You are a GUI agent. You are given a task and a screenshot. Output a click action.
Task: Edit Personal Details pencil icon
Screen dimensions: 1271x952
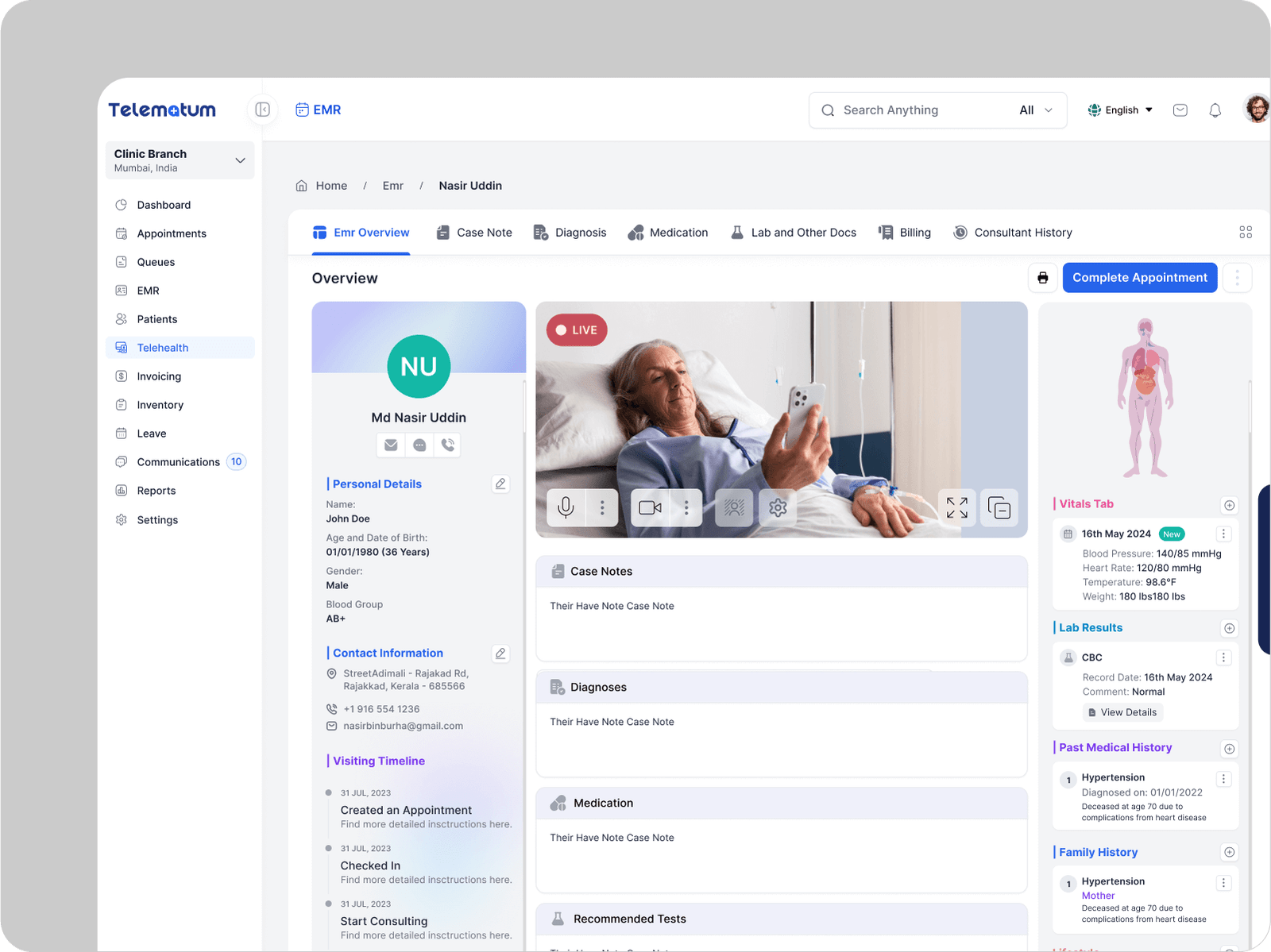click(500, 484)
